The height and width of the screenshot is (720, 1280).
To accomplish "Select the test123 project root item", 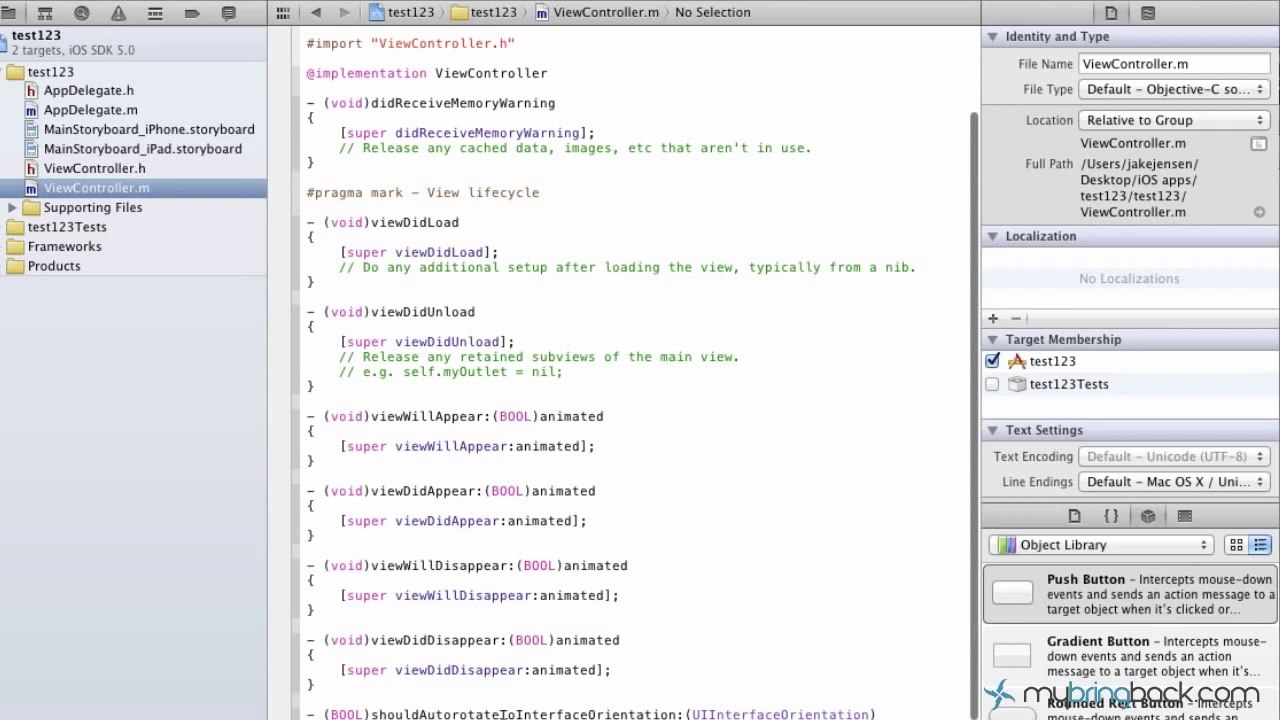I will 133,42.
